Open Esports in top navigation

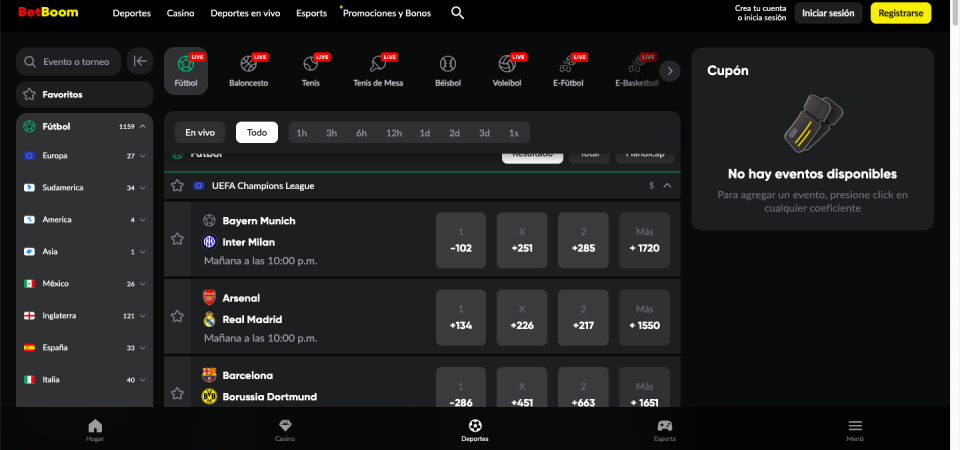tap(312, 13)
